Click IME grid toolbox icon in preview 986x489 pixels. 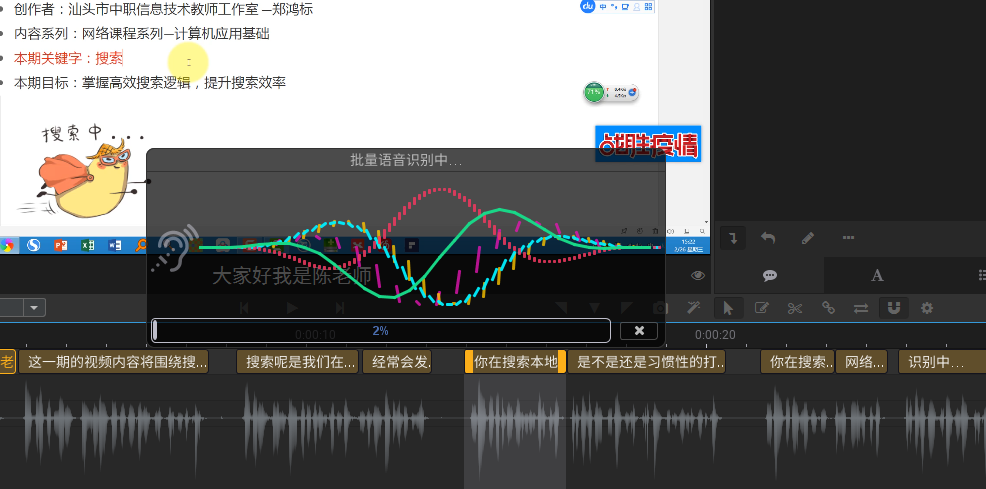pos(648,7)
